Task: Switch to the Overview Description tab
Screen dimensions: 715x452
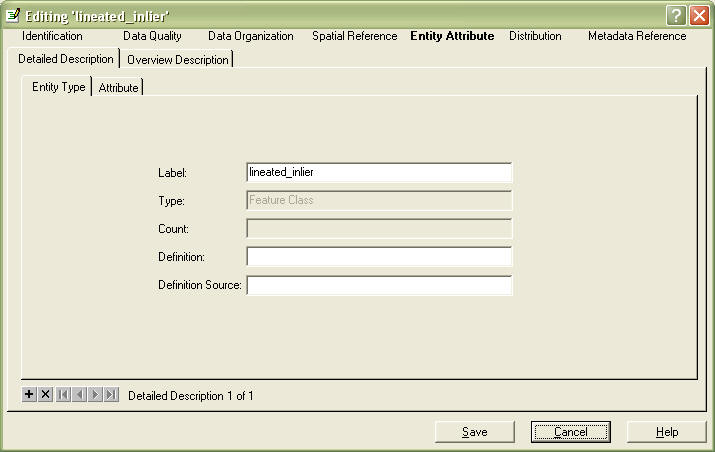Action: click(178, 60)
